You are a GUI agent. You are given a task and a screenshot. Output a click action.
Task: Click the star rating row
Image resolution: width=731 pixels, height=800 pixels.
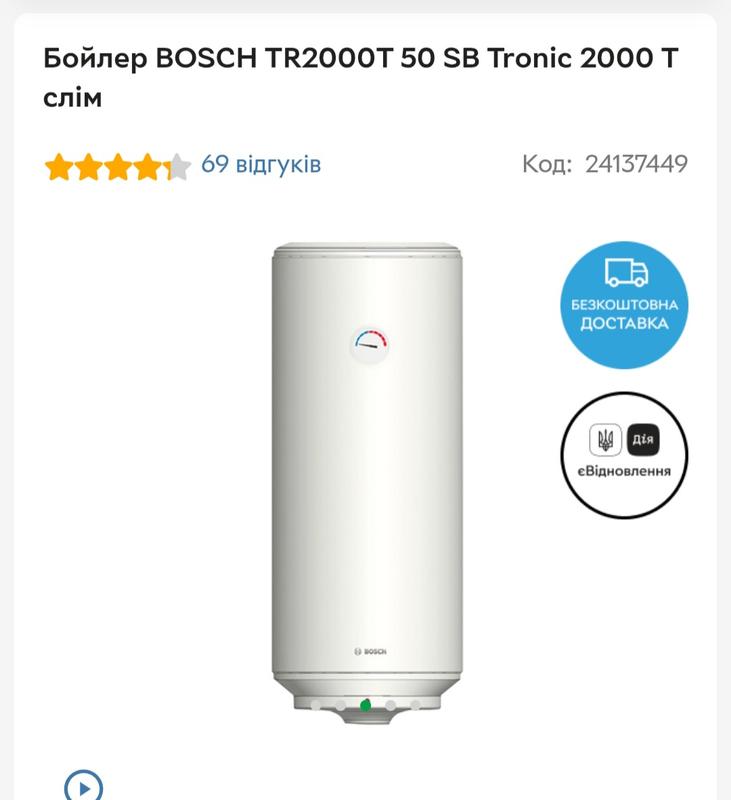pyautogui.click(x=118, y=166)
